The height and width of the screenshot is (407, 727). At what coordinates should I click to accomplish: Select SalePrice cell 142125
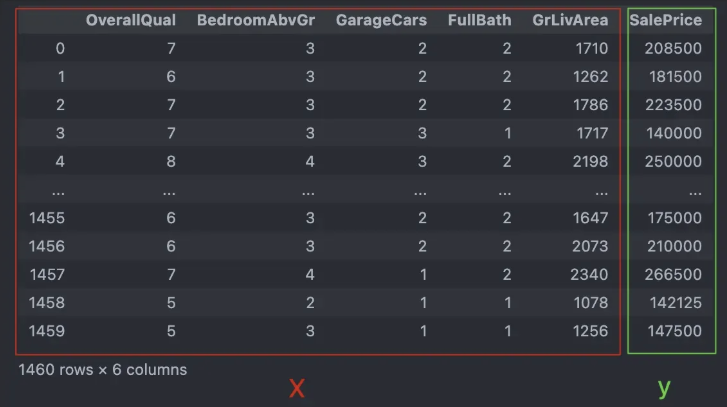676,303
